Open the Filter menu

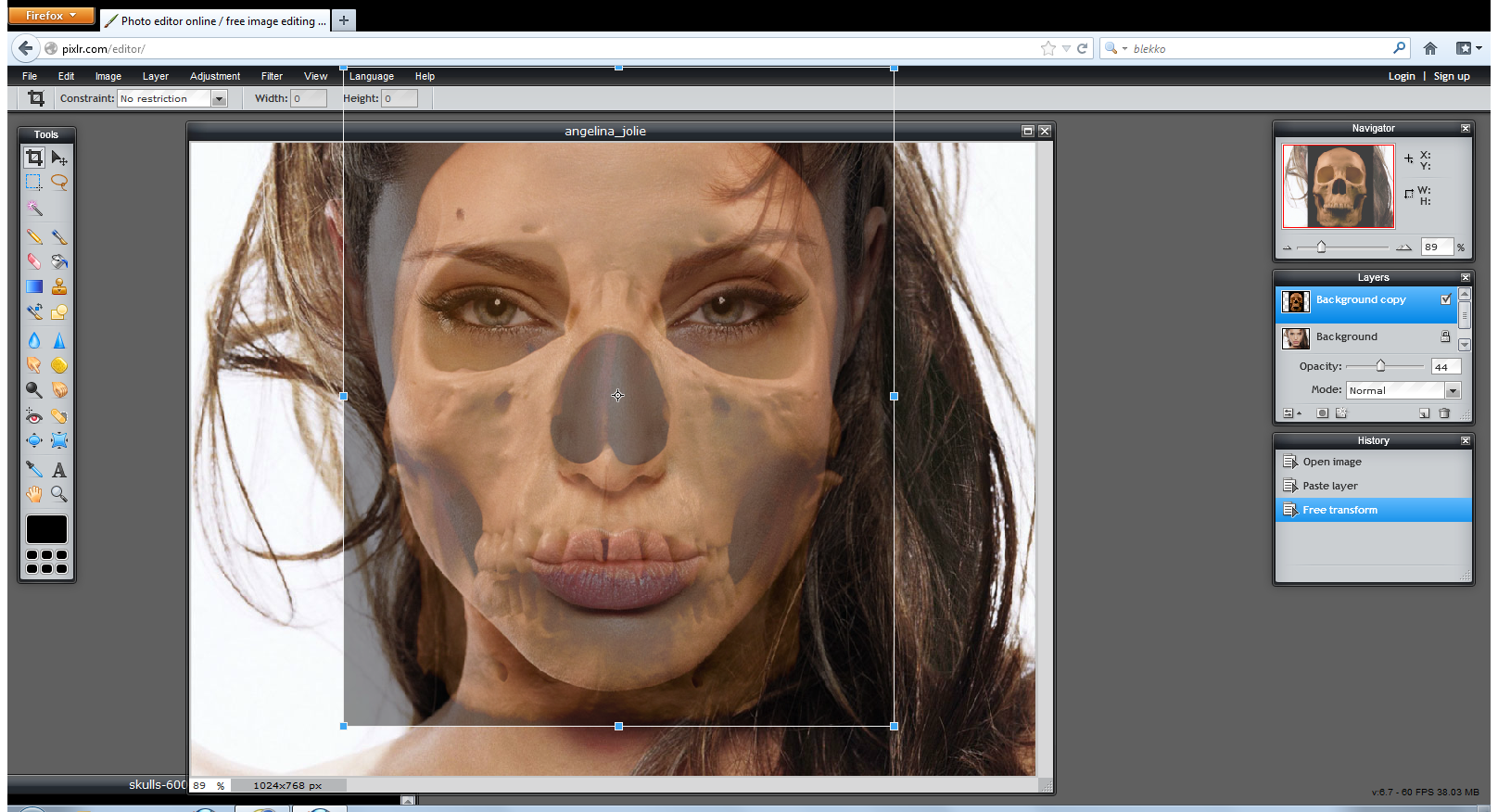click(272, 76)
